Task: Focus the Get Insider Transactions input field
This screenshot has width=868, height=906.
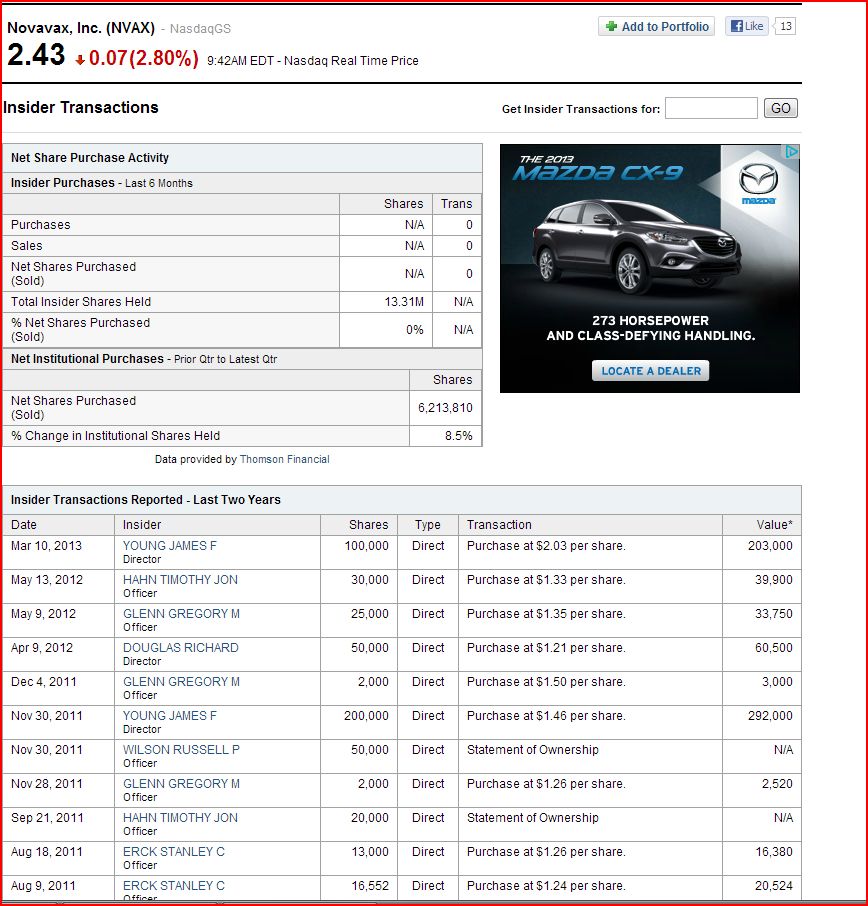Action: tap(711, 108)
